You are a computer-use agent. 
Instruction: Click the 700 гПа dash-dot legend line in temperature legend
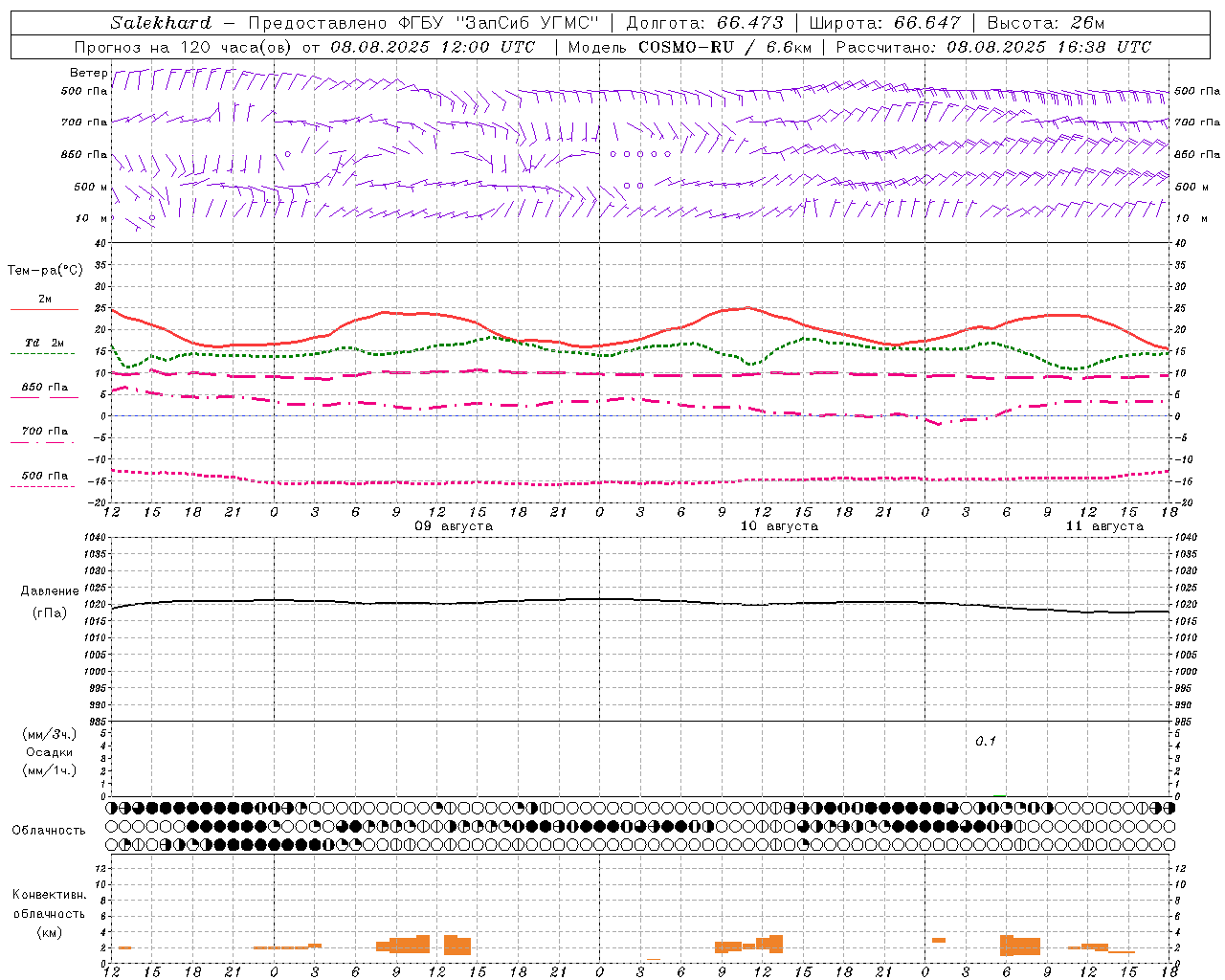point(42,443)
